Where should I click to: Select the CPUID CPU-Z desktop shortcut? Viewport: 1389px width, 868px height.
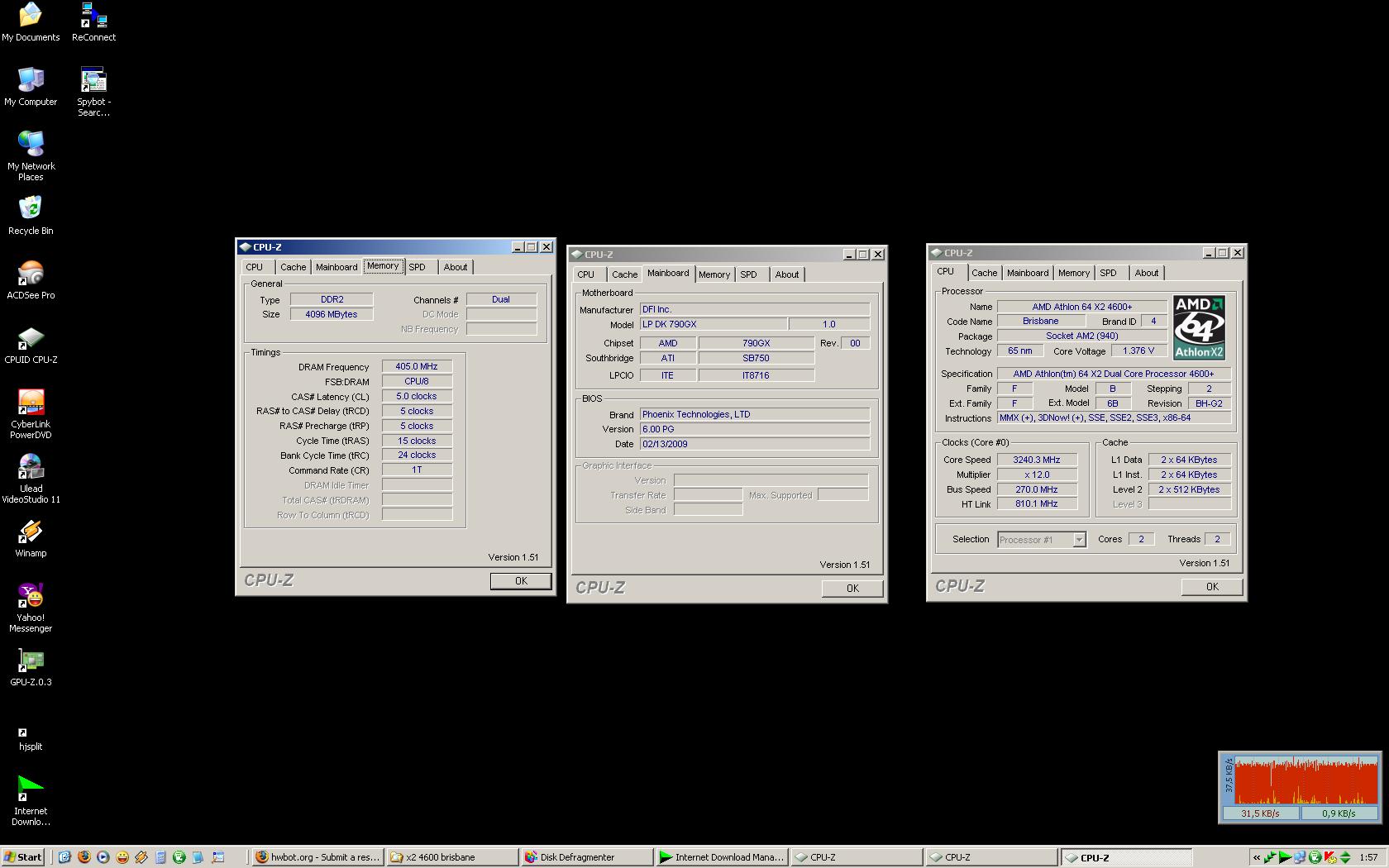(x=31, y=345)
